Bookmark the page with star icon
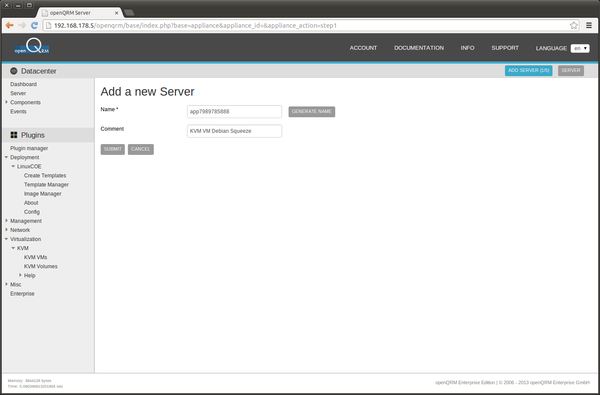 (574, 25)
